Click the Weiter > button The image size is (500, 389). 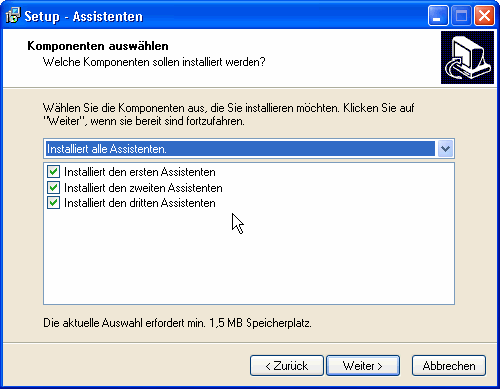(363, 366)
